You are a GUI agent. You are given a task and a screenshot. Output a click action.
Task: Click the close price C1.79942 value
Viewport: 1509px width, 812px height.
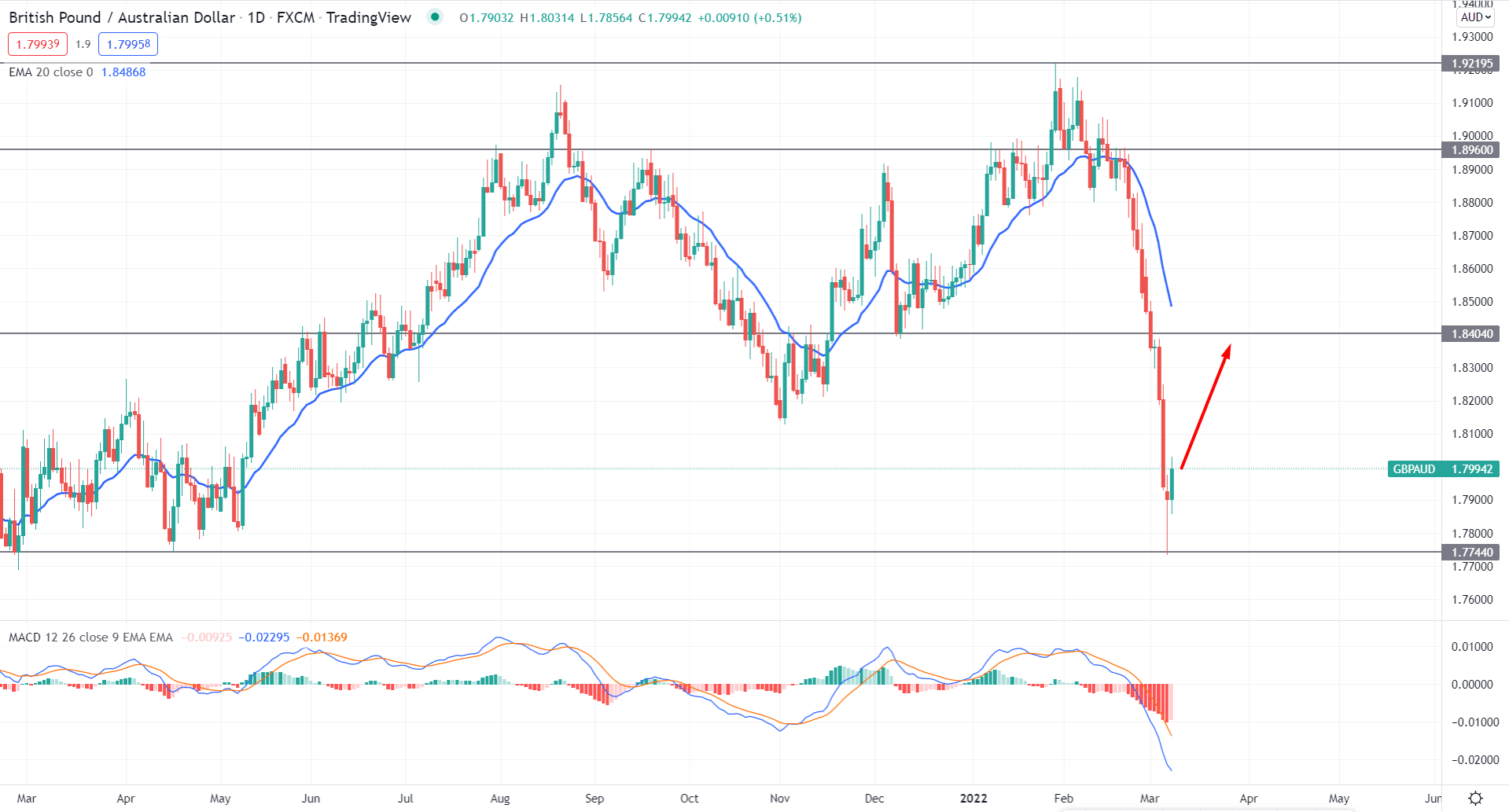665,17
